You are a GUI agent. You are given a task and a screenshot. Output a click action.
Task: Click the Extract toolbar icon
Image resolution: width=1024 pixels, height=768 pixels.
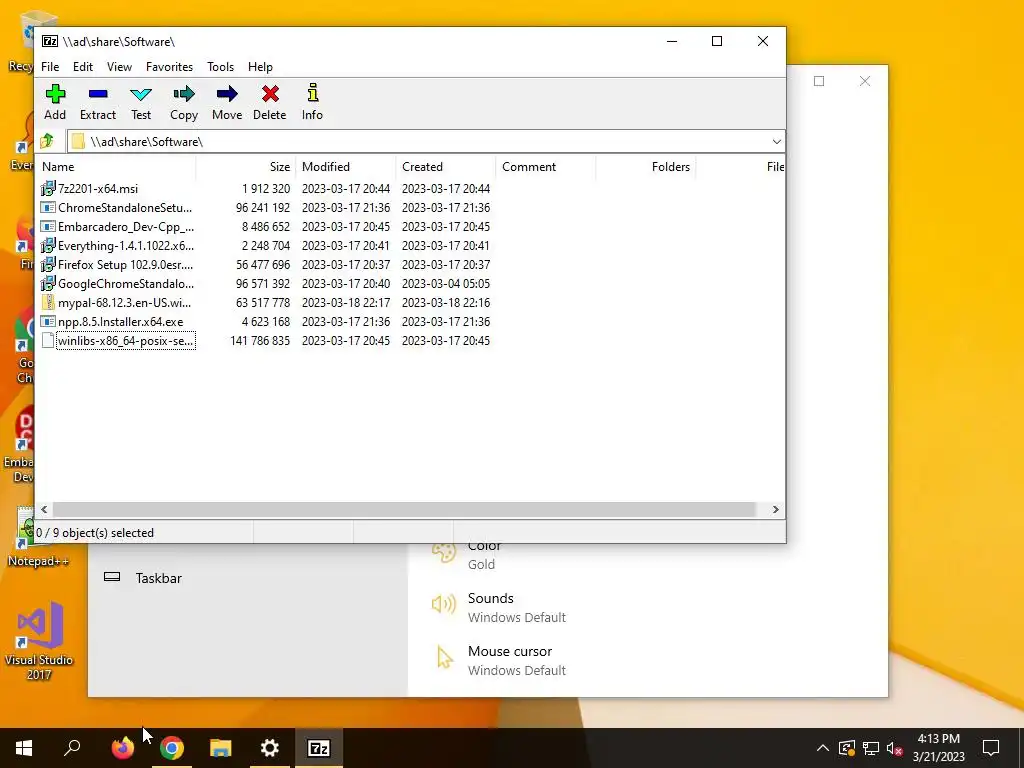pos(98,103)
